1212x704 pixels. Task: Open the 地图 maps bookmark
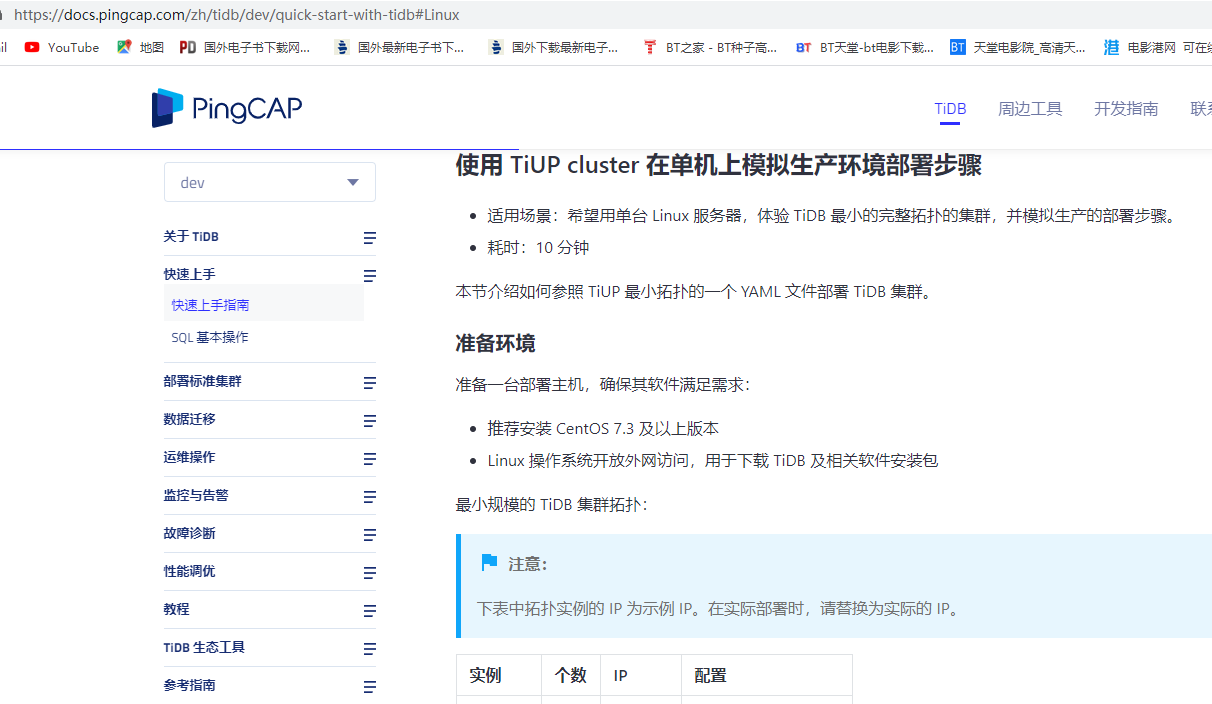(140, 47)
